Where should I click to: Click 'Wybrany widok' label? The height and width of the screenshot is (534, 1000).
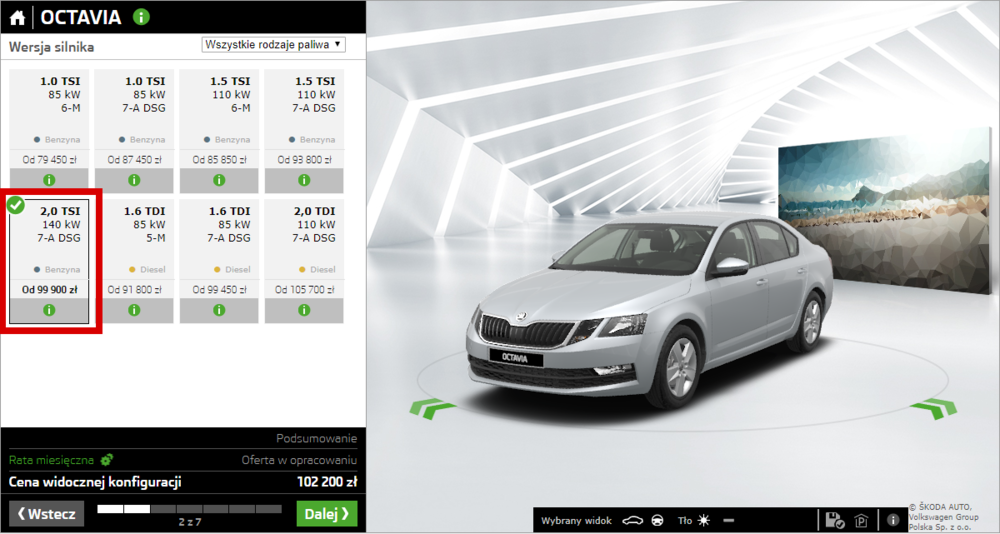(577, 521)
